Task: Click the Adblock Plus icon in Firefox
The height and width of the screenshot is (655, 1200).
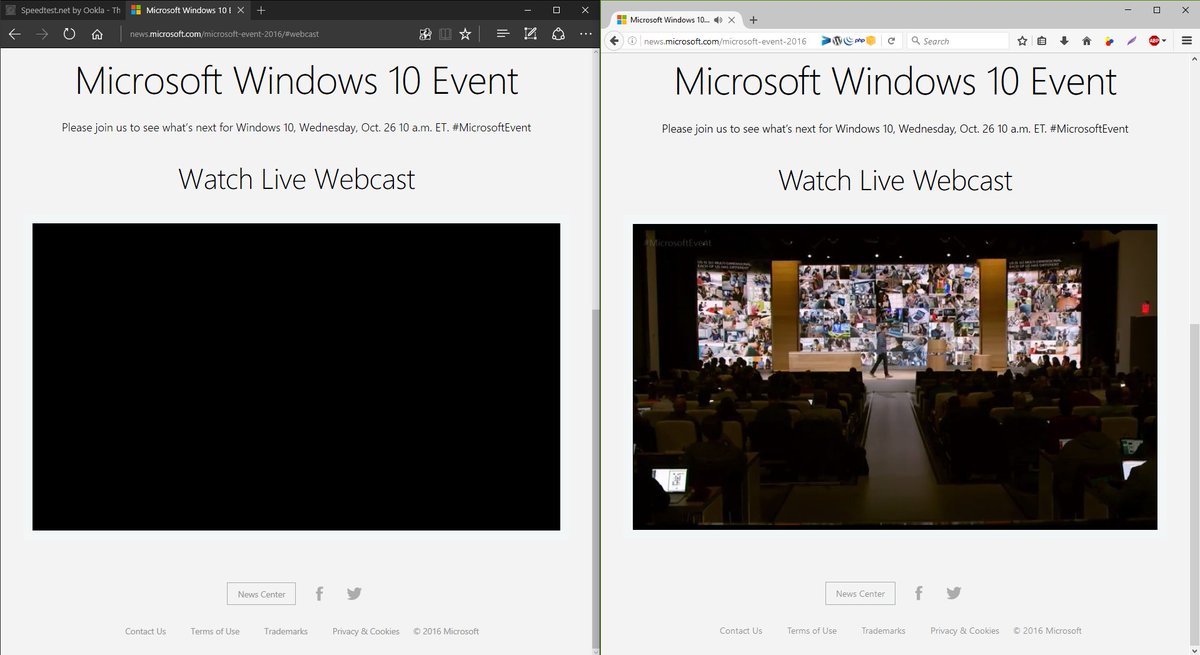Action: 1154,41
